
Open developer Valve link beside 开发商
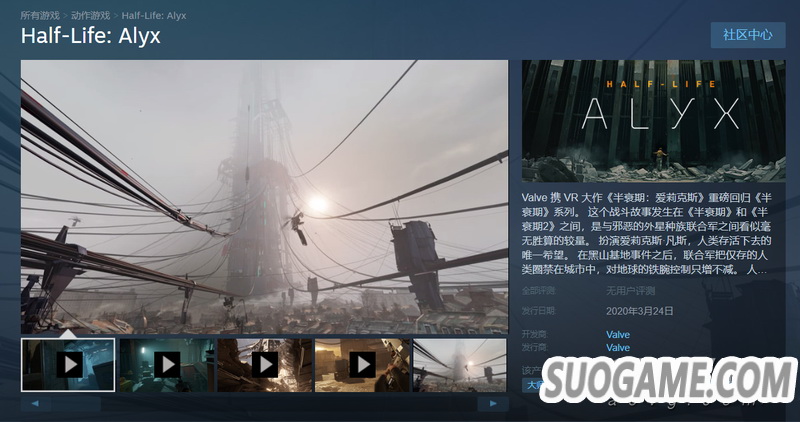(618, 335)
